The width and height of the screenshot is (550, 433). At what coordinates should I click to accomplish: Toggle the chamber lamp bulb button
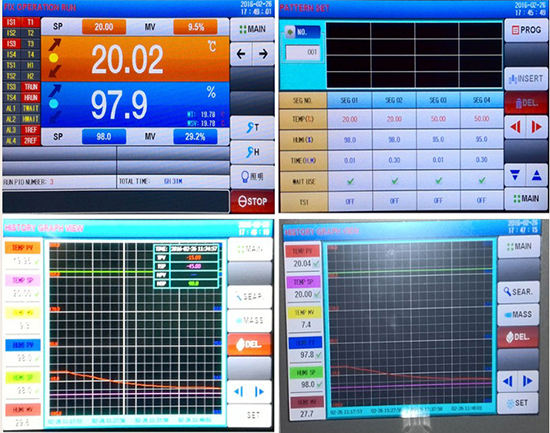(x=253, y=176)
